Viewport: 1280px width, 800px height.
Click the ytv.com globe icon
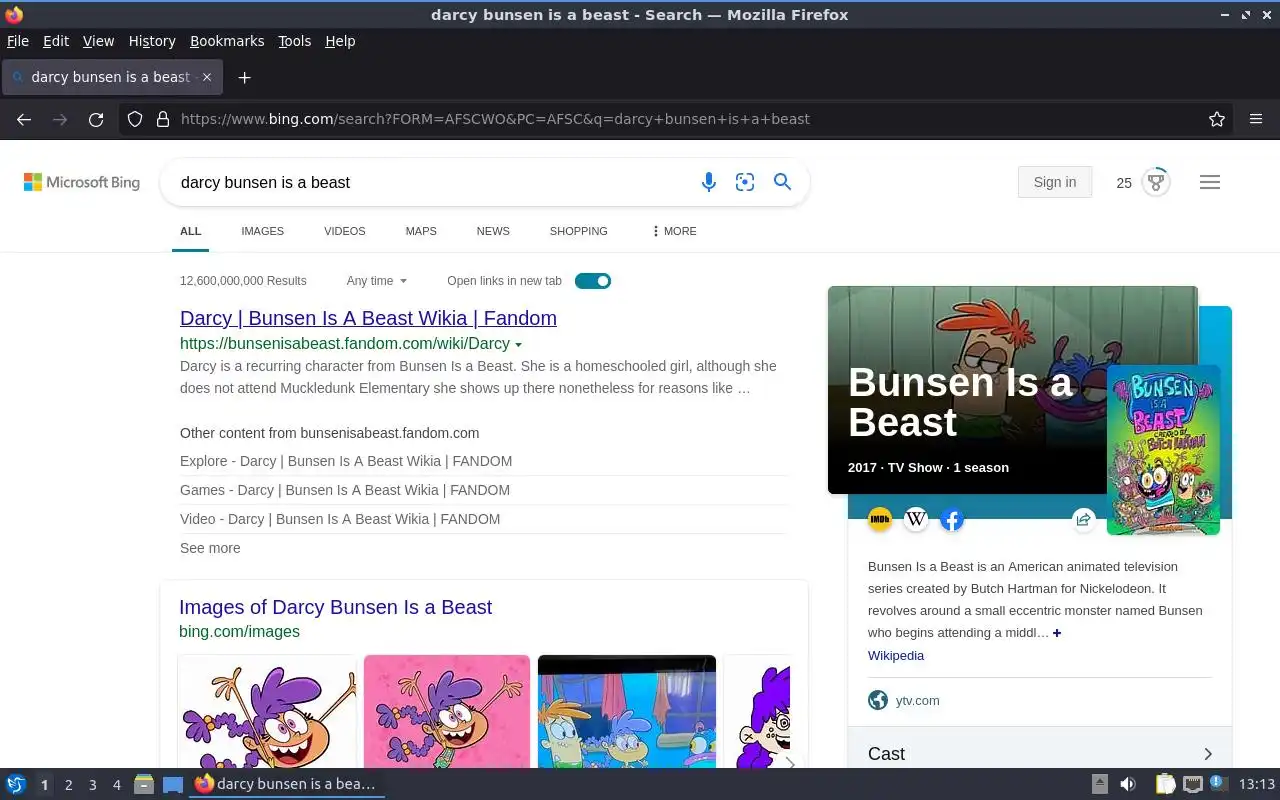pyautogui.click(x=878, y=700)
